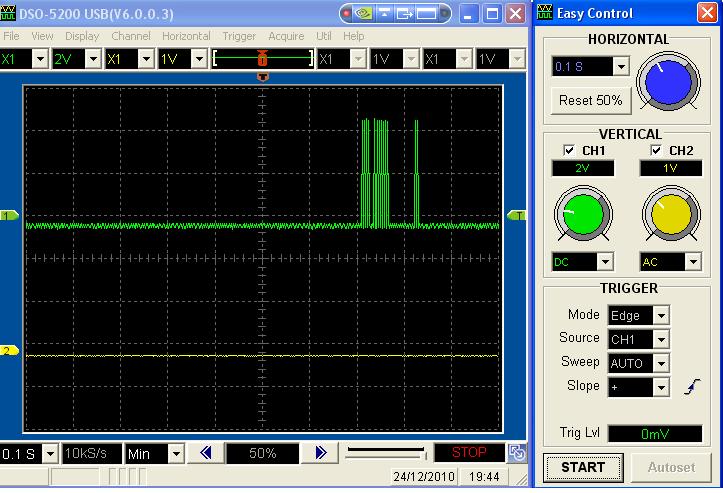The width and height of the screenshot is (723, 493).
Task: Click the green CH1 voltage knob
Action: pos(582,215)
